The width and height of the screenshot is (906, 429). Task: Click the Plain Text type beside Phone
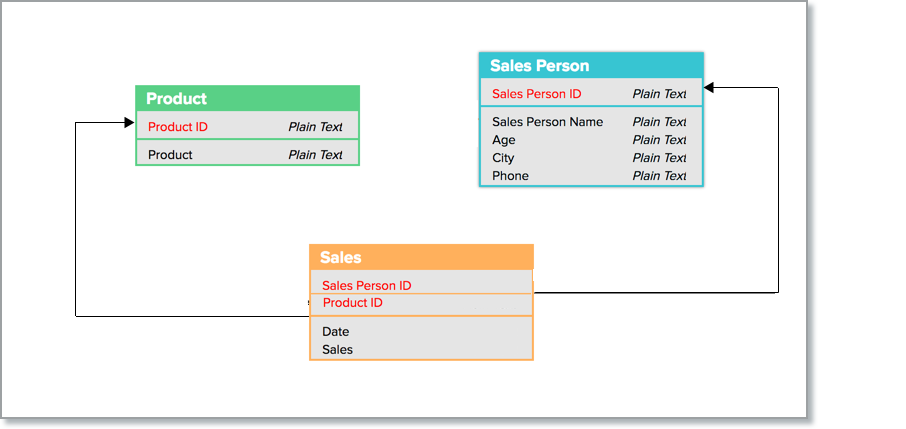point(659,176)
